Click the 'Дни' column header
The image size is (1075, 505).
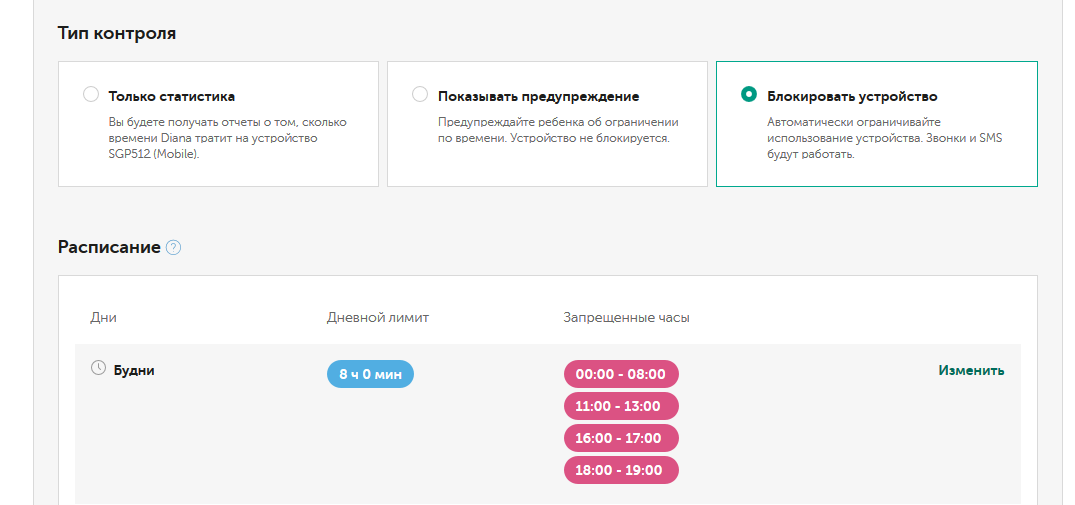pyautogui.click(x=103, y=318)
